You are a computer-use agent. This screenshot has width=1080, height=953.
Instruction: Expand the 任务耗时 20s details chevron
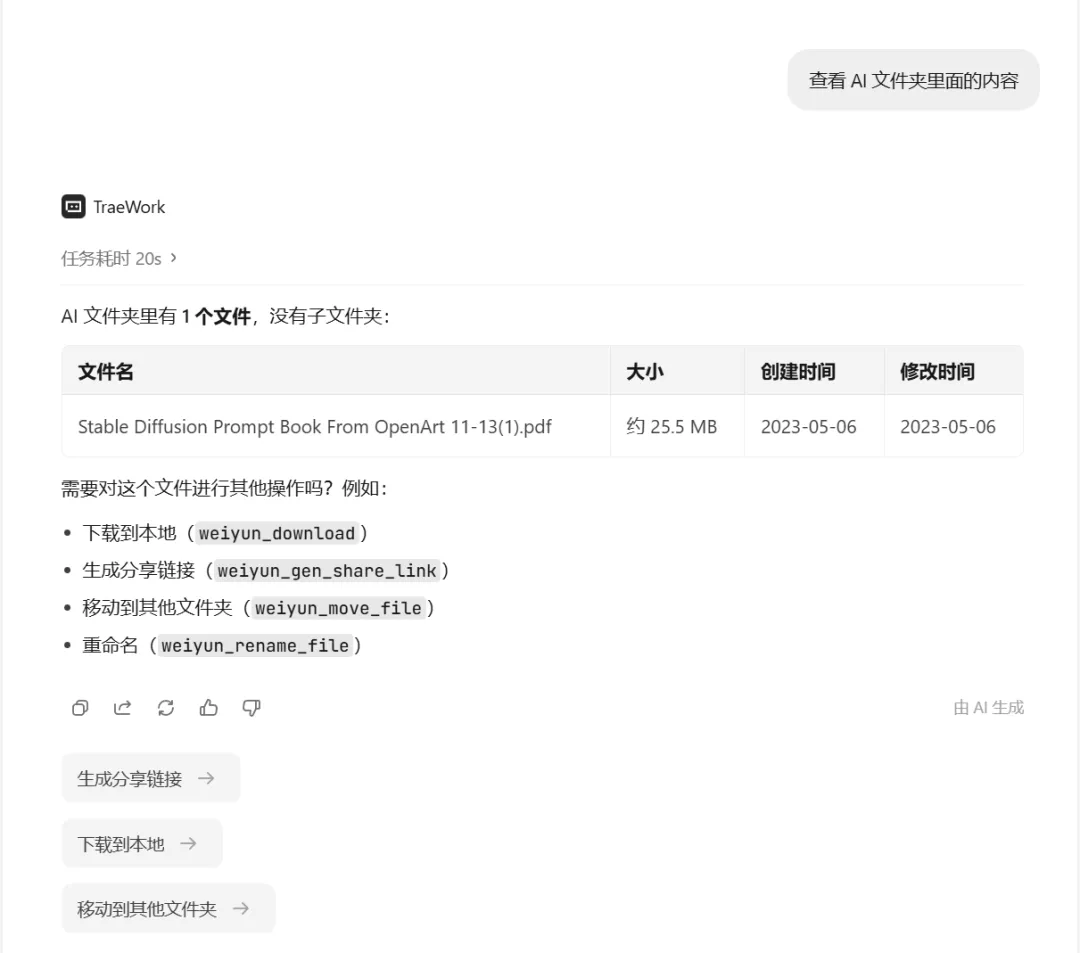tap(174, 258)
